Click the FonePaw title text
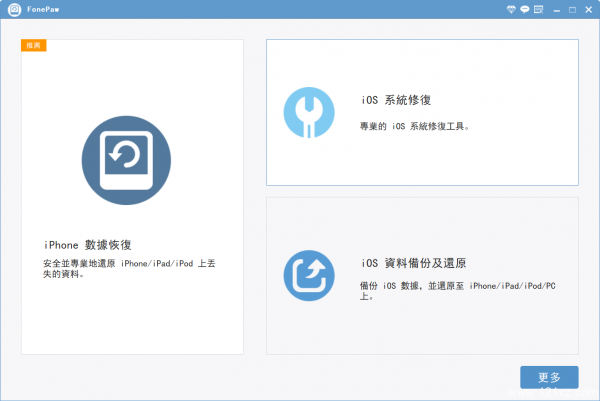The image size is (600, 401). [x=43, y=10]
